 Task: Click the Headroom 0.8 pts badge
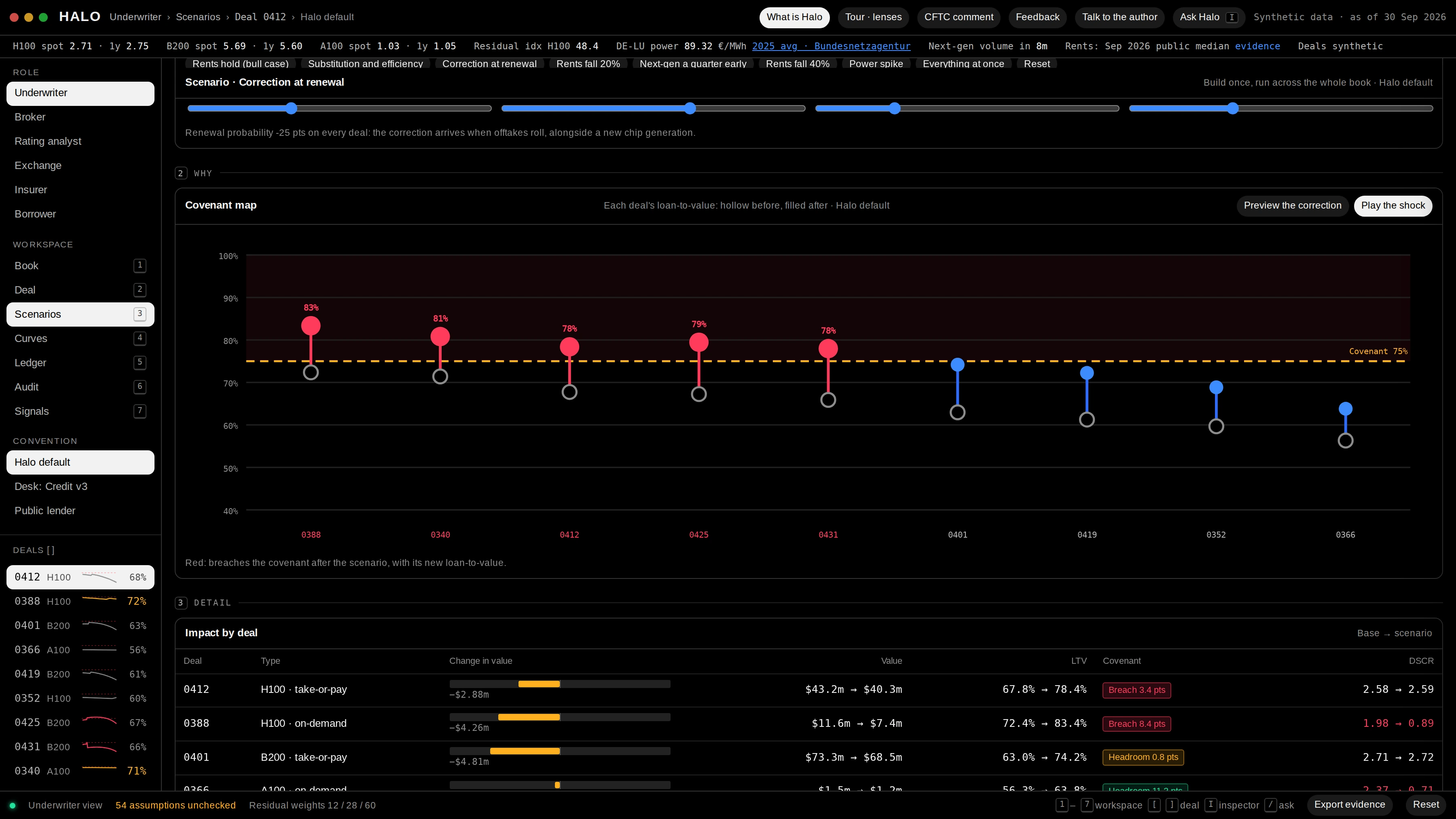click(x=1143, y=758)
